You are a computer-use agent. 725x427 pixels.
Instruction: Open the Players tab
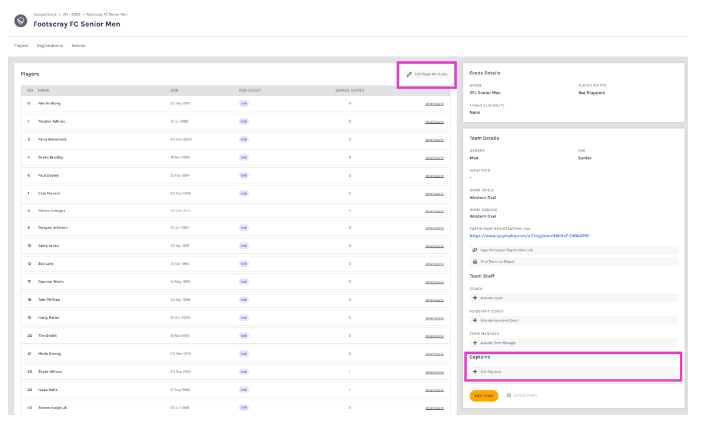pos(21,46)
